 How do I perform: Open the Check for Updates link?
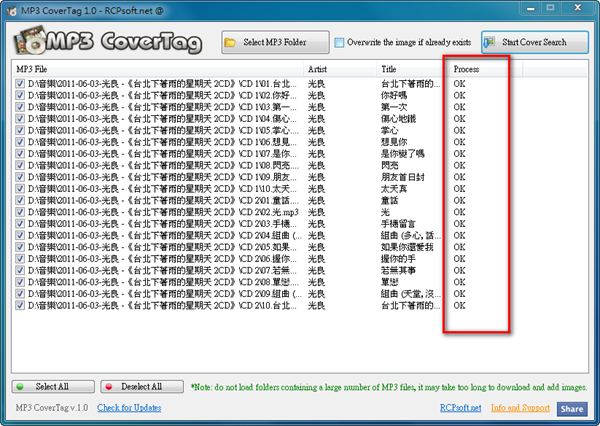(129, 408)
